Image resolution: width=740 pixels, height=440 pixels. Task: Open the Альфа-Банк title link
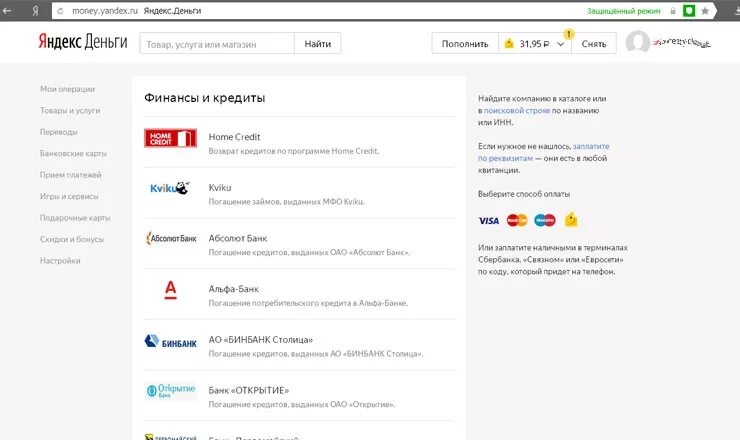(234, 289)
